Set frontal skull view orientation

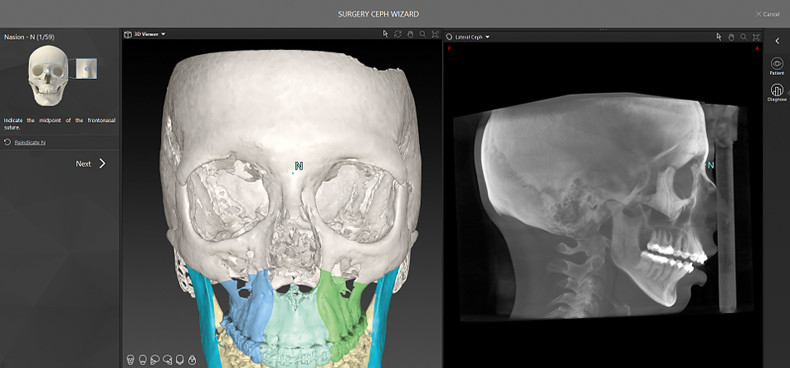[x=130, y=360]
